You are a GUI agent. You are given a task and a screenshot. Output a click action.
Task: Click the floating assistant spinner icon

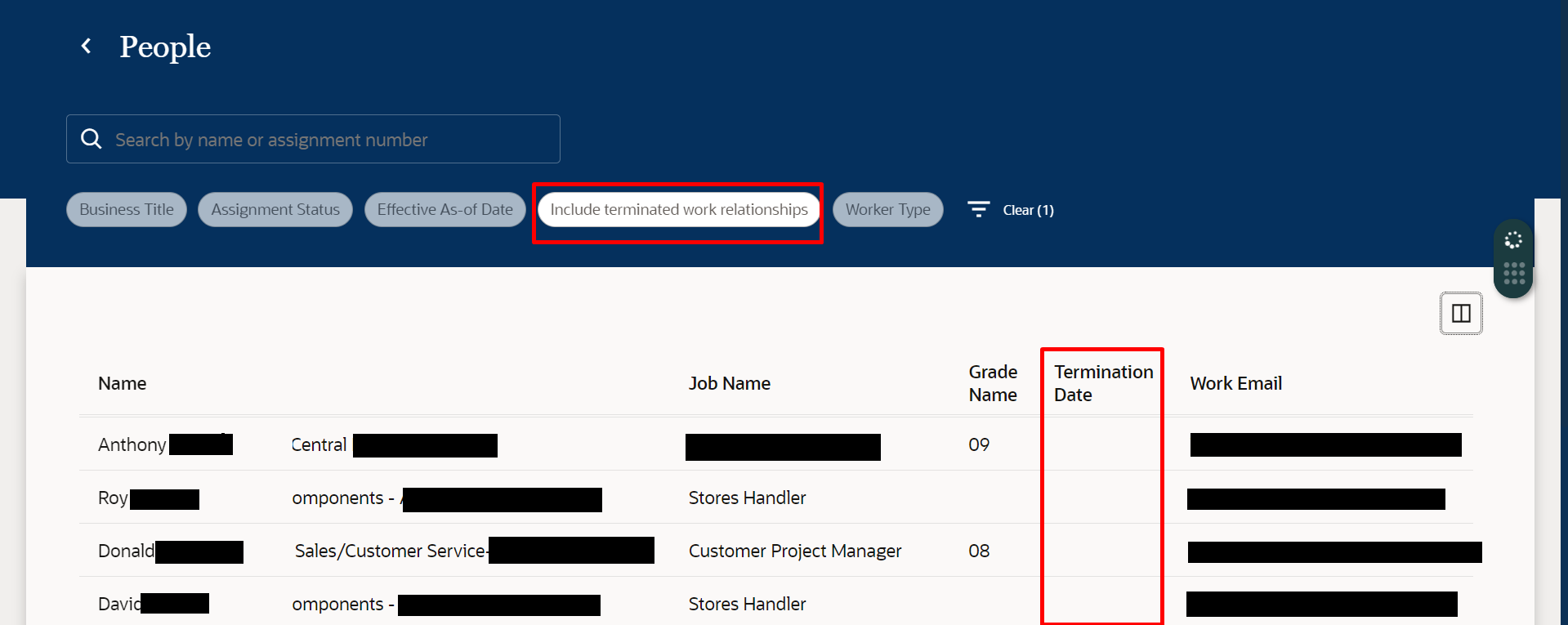click(x=1513, y=240)
